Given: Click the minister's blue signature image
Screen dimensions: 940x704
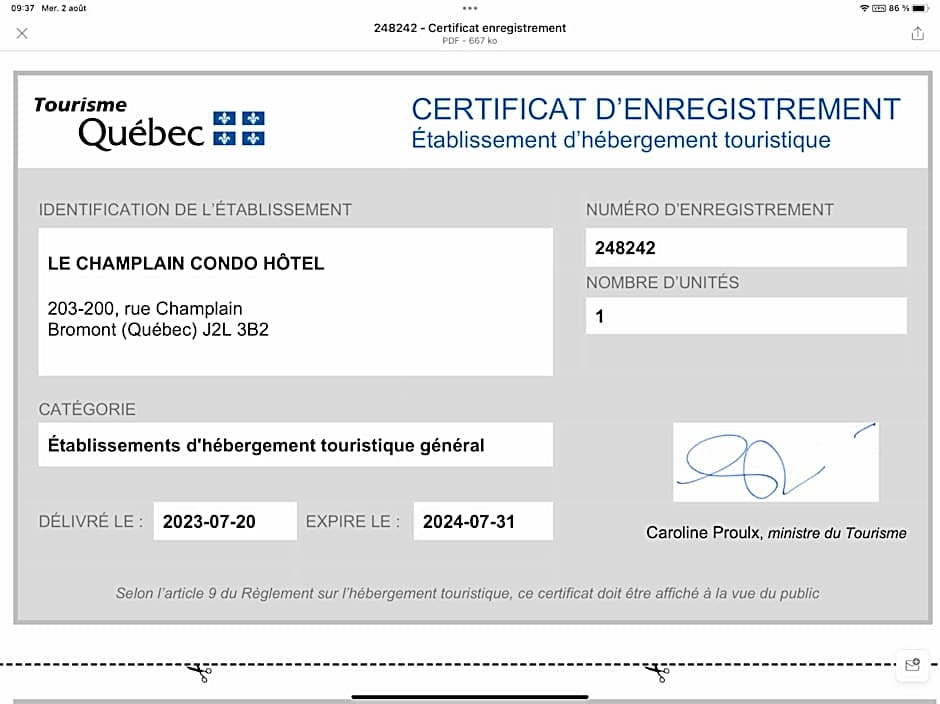Looking at the screenshot, I should 776,462.
